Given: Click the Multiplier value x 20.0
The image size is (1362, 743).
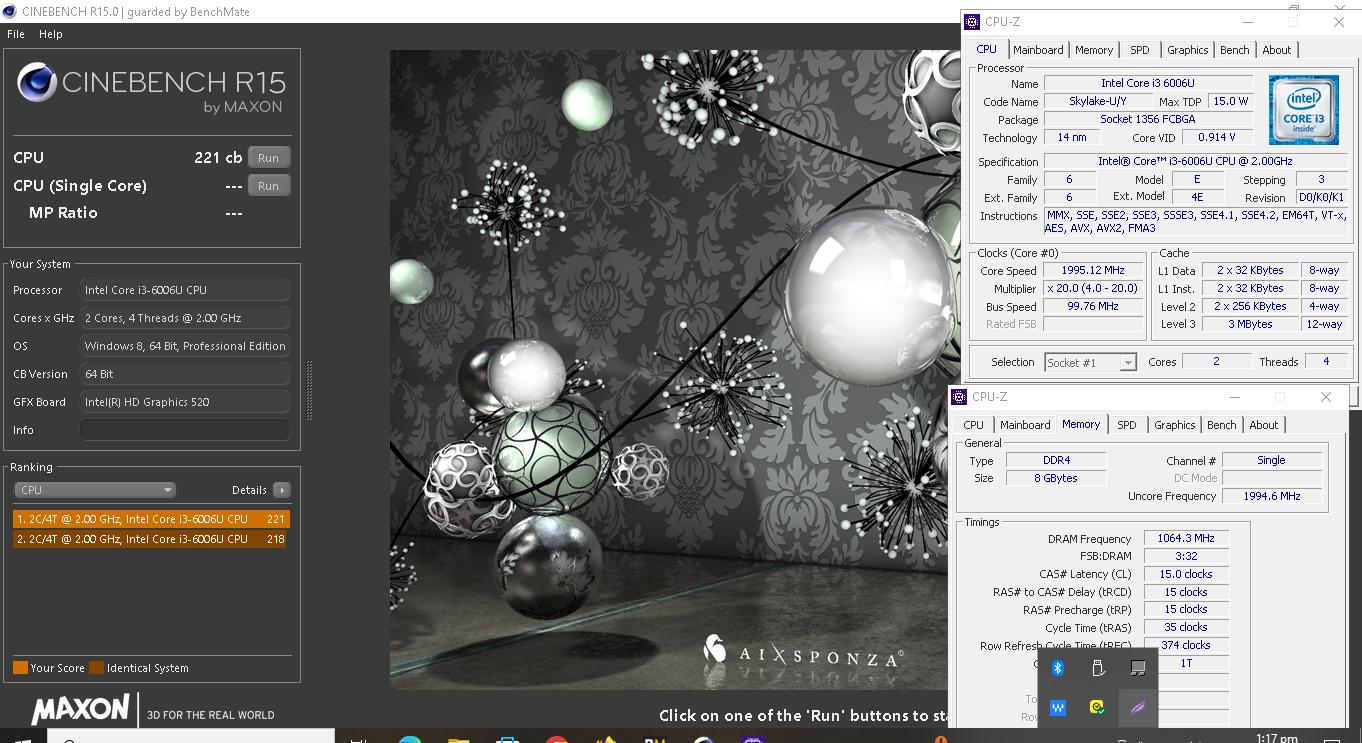Looking at the screenshot, I should pyautogui.click(x=1093, y=288).
